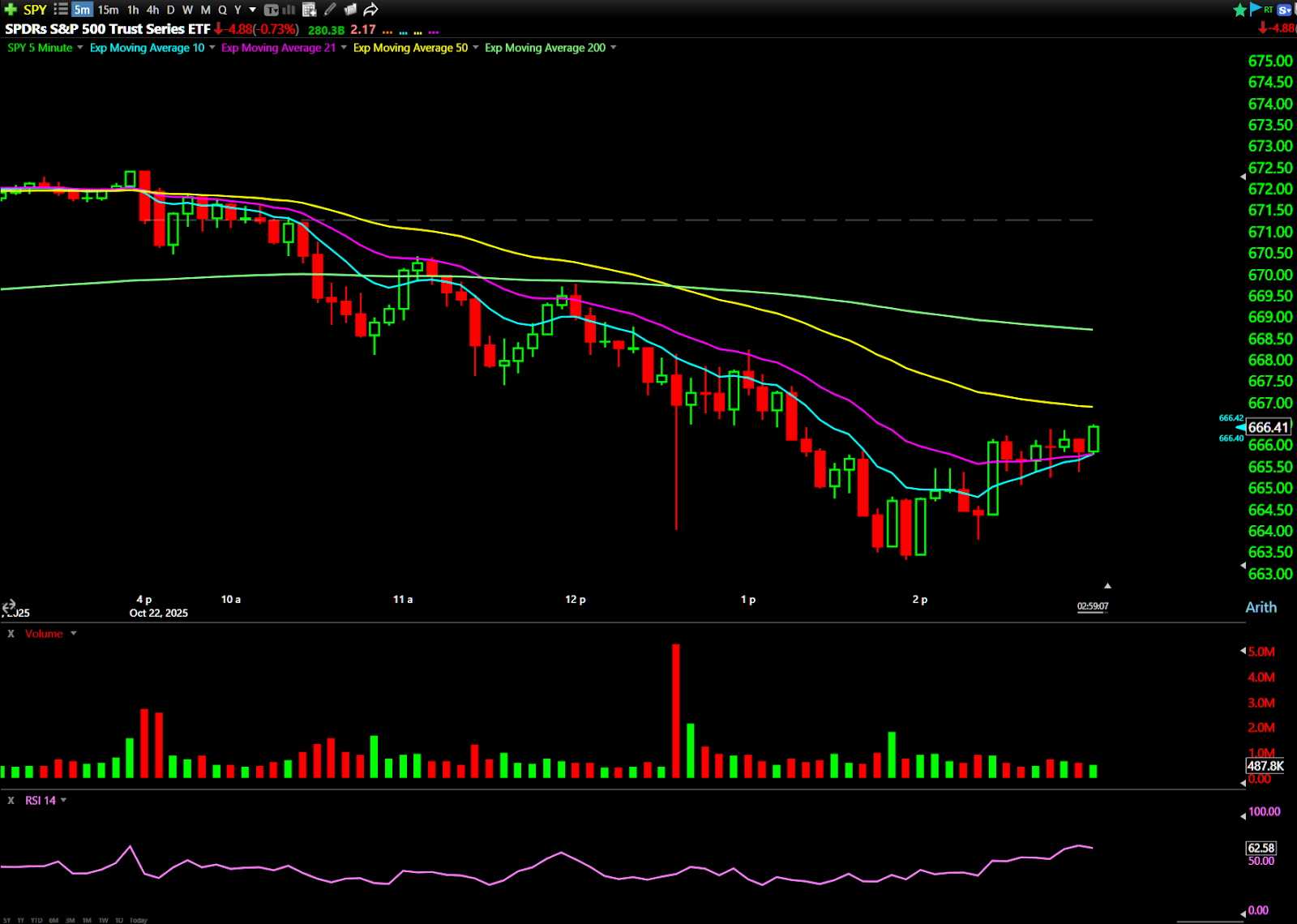This screenshot has width=1297, height=924.
Task: Remove the RSI 14 pane with X
Action: (x=11, y=801)
